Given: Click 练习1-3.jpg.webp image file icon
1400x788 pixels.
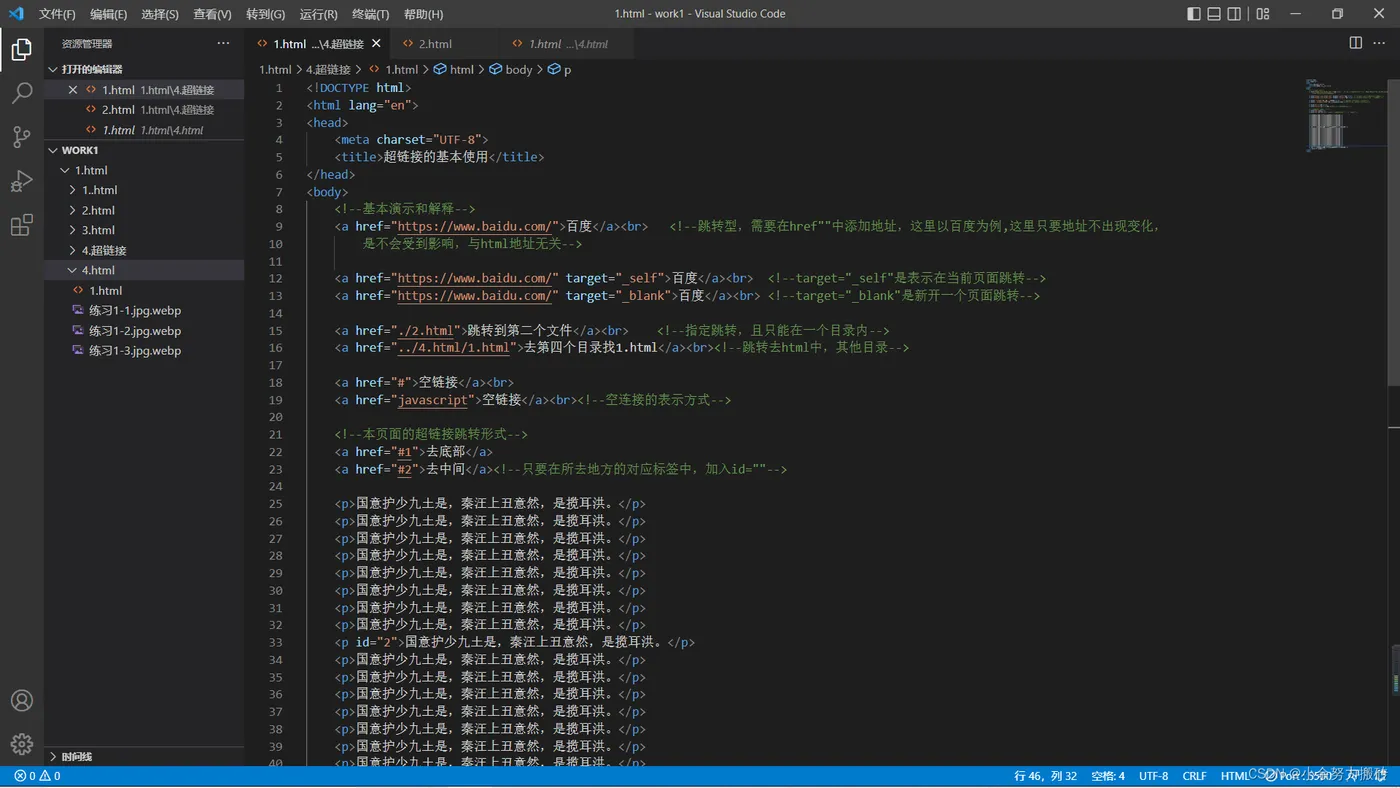Looking at the screenshot, I should 78,351.
